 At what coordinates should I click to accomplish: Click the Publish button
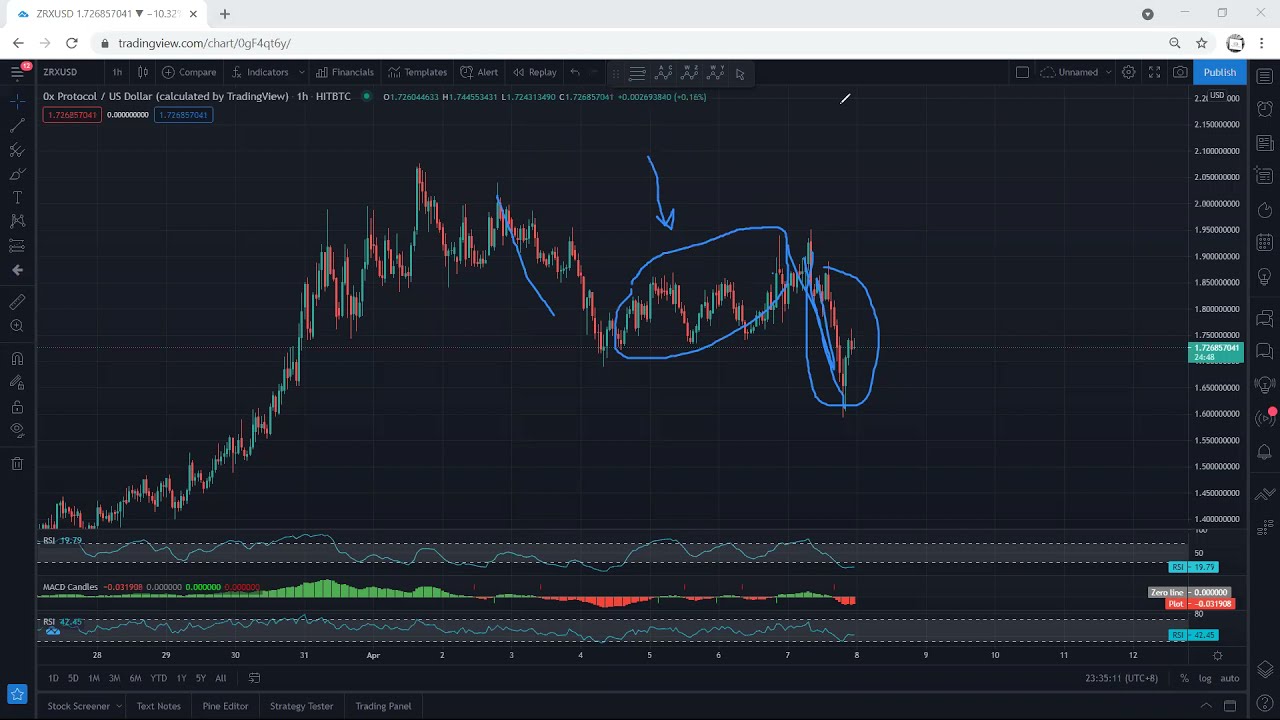point(1220,72)
